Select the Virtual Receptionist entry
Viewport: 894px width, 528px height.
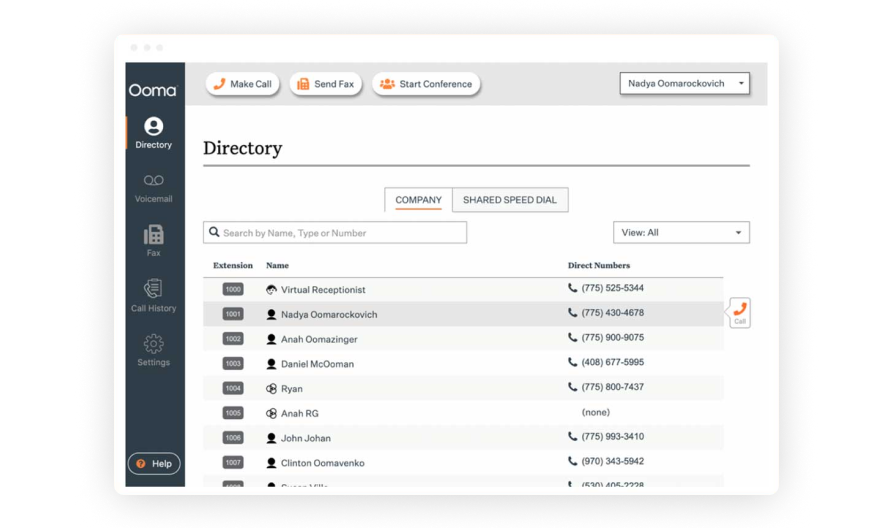(x=322, y=290)
